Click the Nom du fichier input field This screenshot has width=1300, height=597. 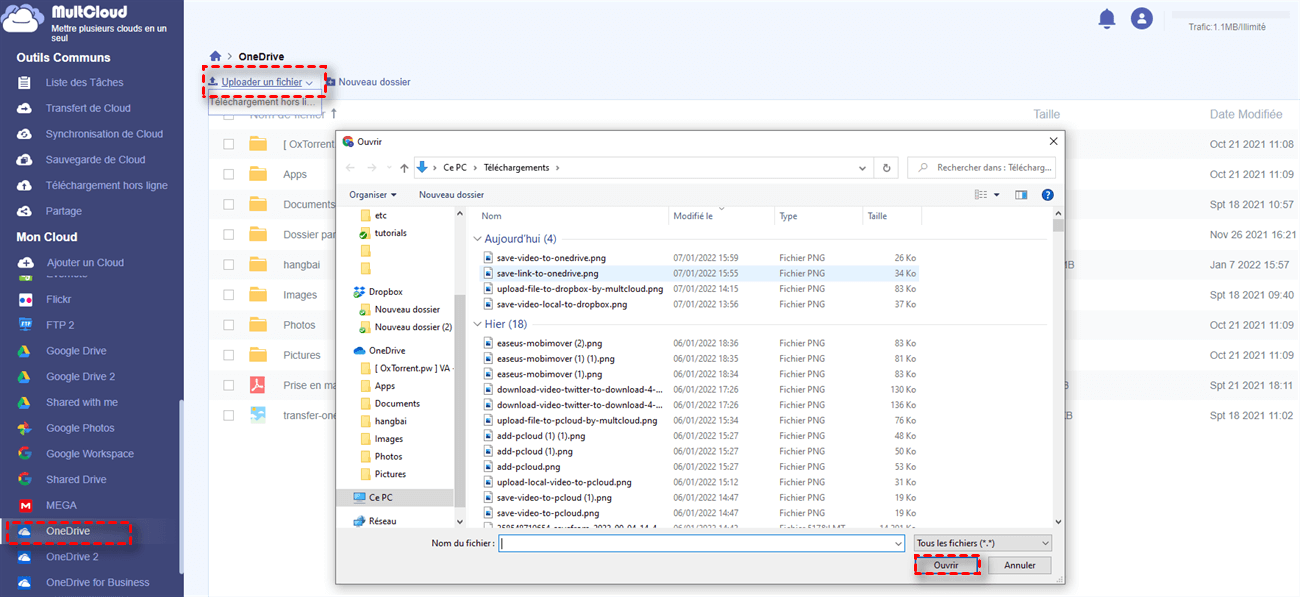point(700,543)
